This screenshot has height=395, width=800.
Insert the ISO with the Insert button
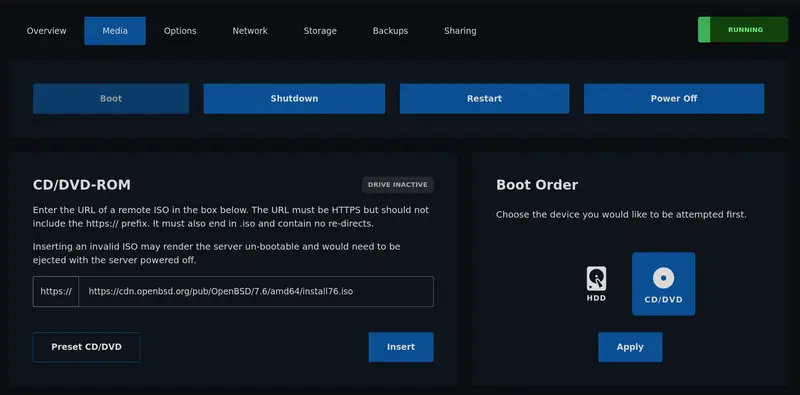click(x=401, y=347)
